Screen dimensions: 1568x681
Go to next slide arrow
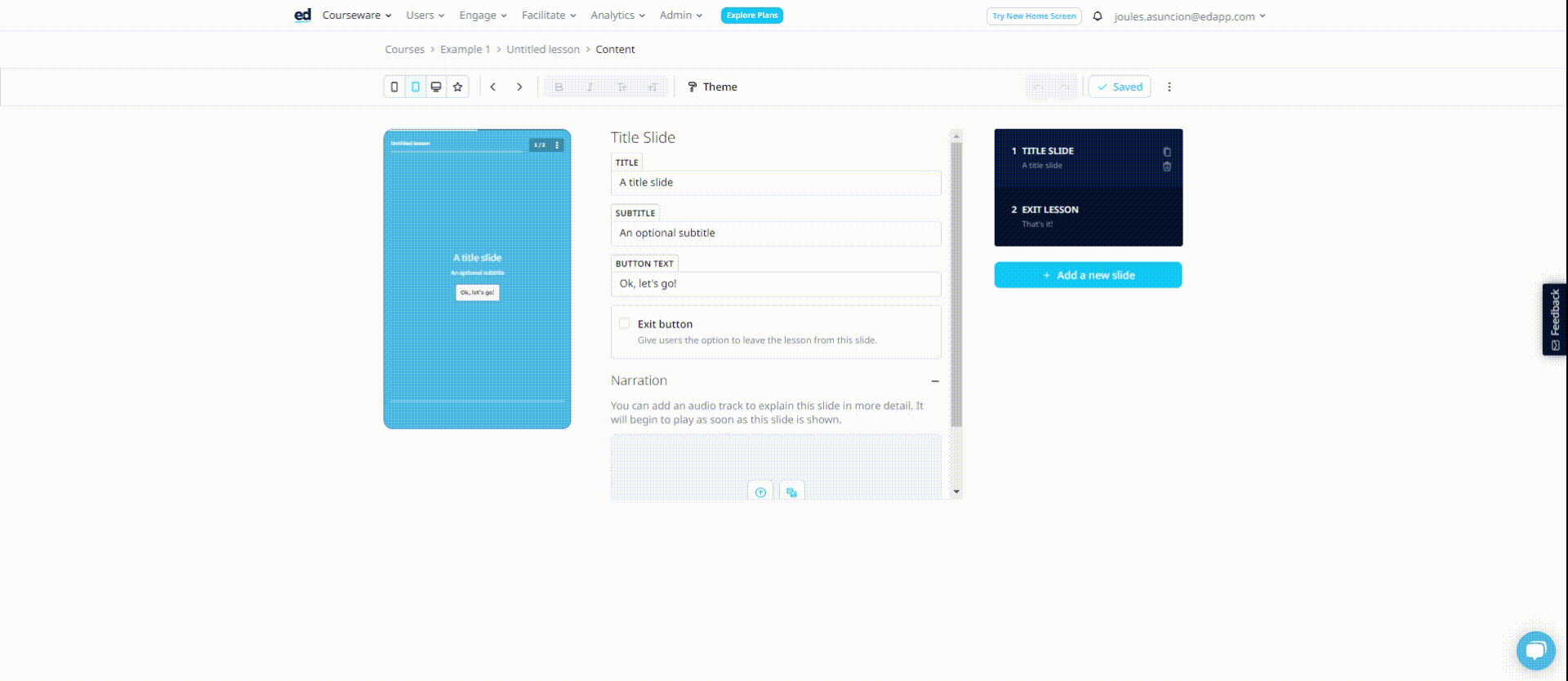[519, 87]
